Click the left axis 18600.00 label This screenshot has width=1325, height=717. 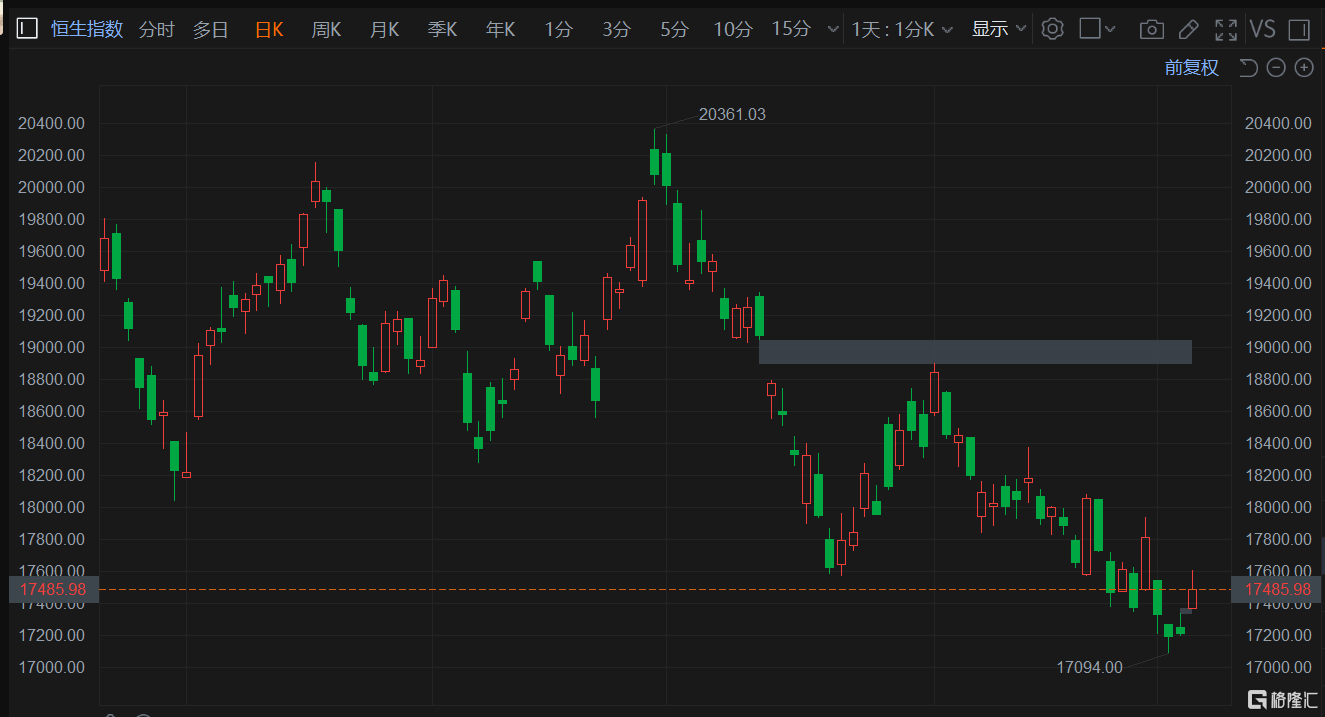tap(51, 411)
